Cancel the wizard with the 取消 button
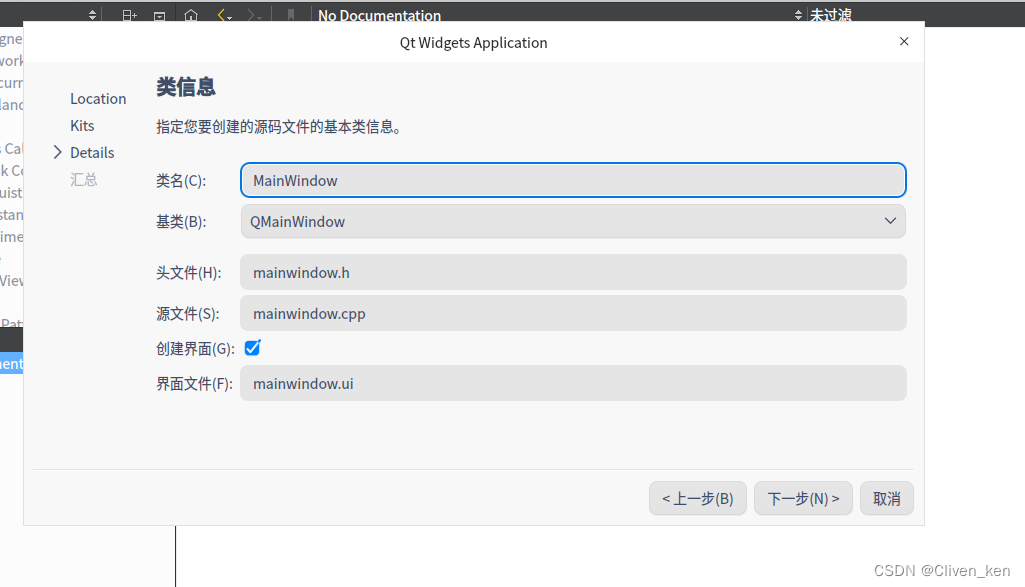 pos(886,499)
